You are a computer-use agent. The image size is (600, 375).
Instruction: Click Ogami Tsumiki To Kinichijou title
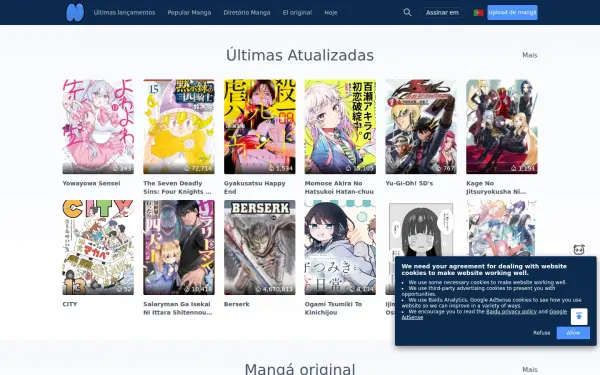(333, 308)
